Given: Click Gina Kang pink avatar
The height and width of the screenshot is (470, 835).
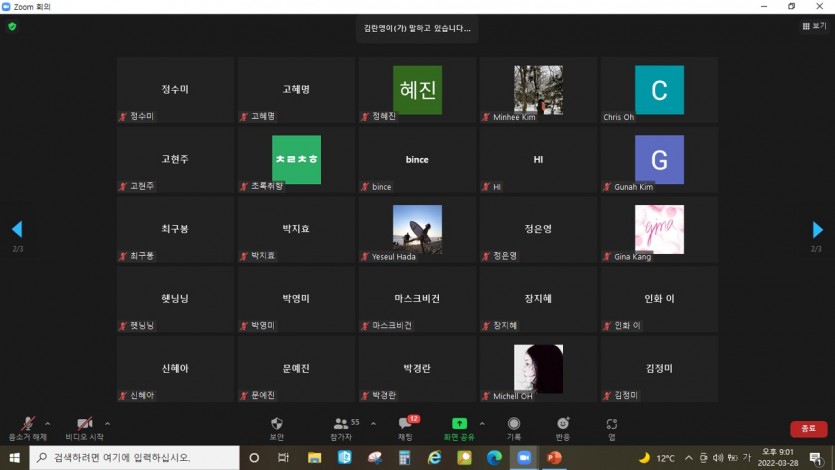Looking at the screenshot, I should pyautogui.click(x=659, y=229).
